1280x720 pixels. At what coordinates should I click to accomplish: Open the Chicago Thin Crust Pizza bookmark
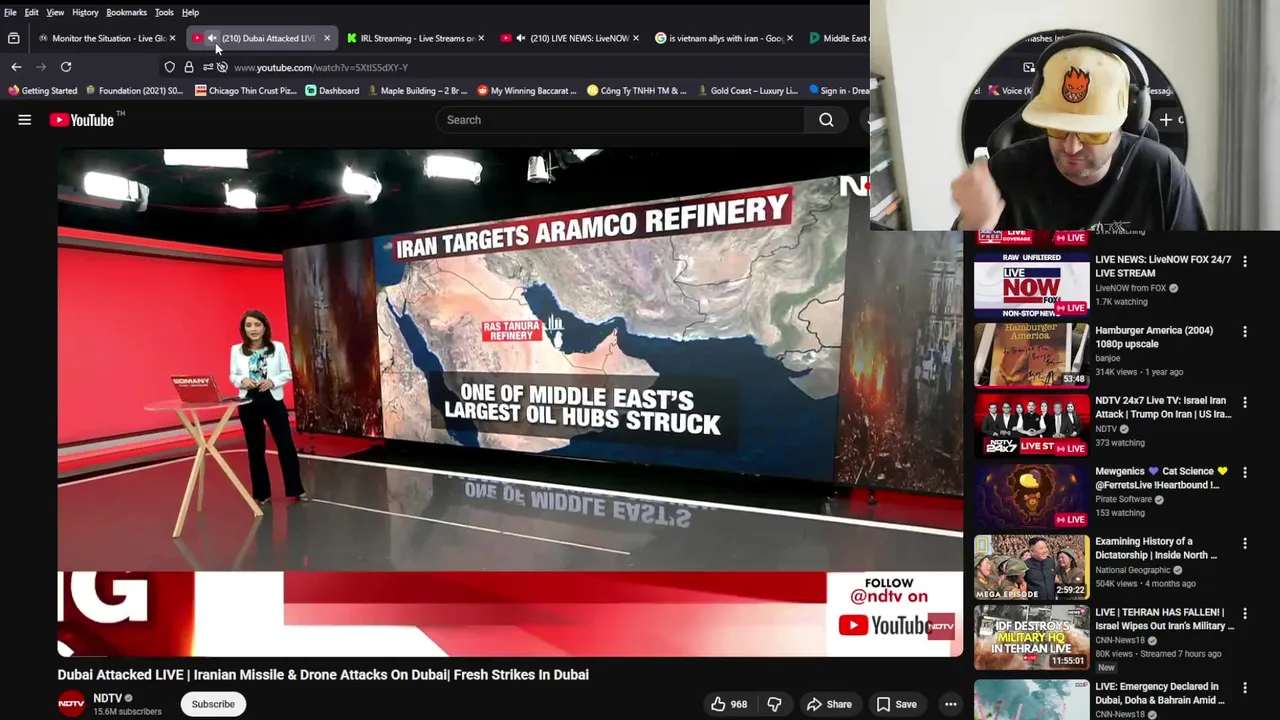(x=245, y=91)
